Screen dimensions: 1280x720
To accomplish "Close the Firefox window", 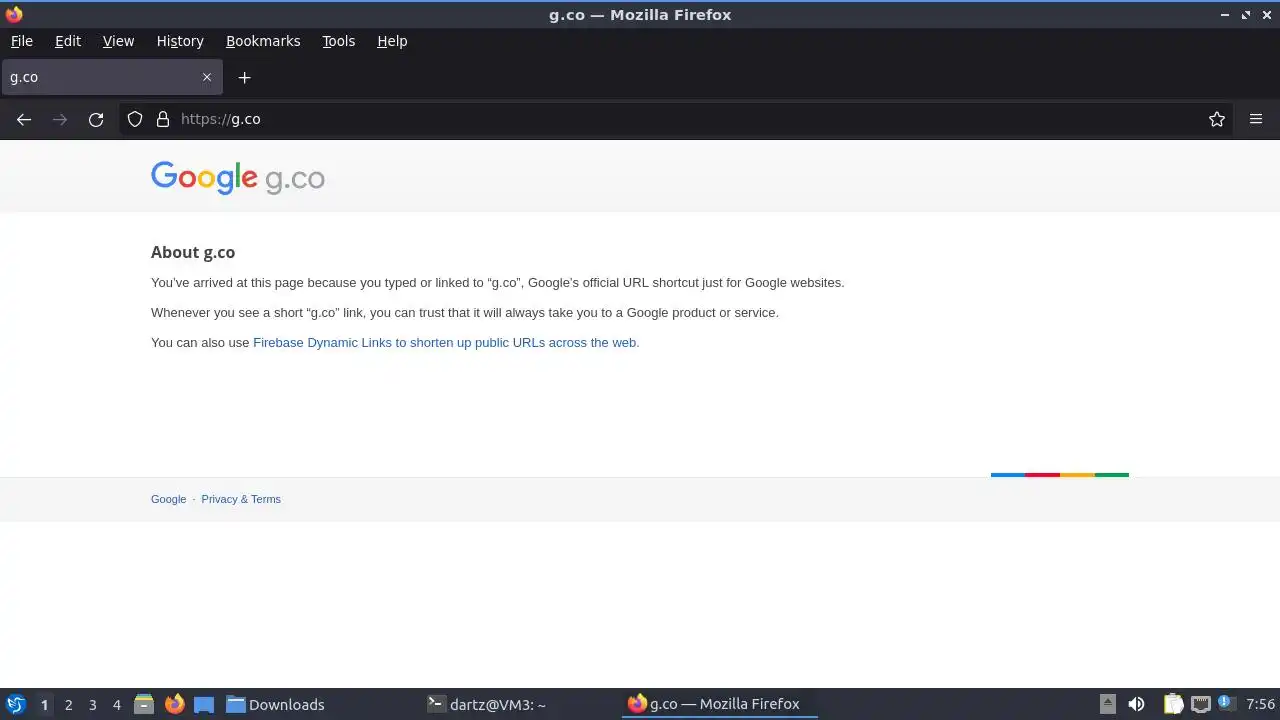I will point(1267,15).
